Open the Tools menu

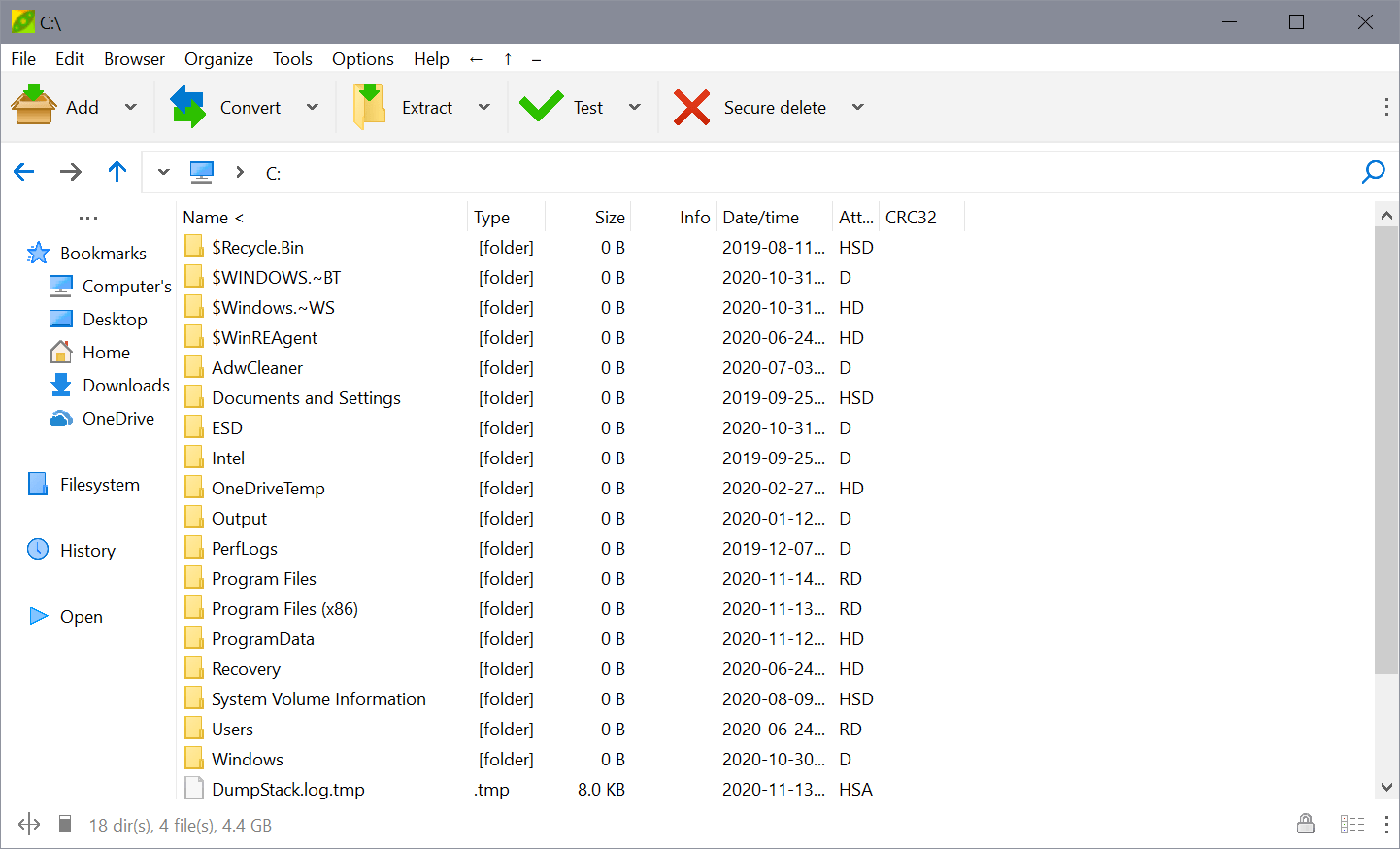pyautogui.click(x=292, y=59)
